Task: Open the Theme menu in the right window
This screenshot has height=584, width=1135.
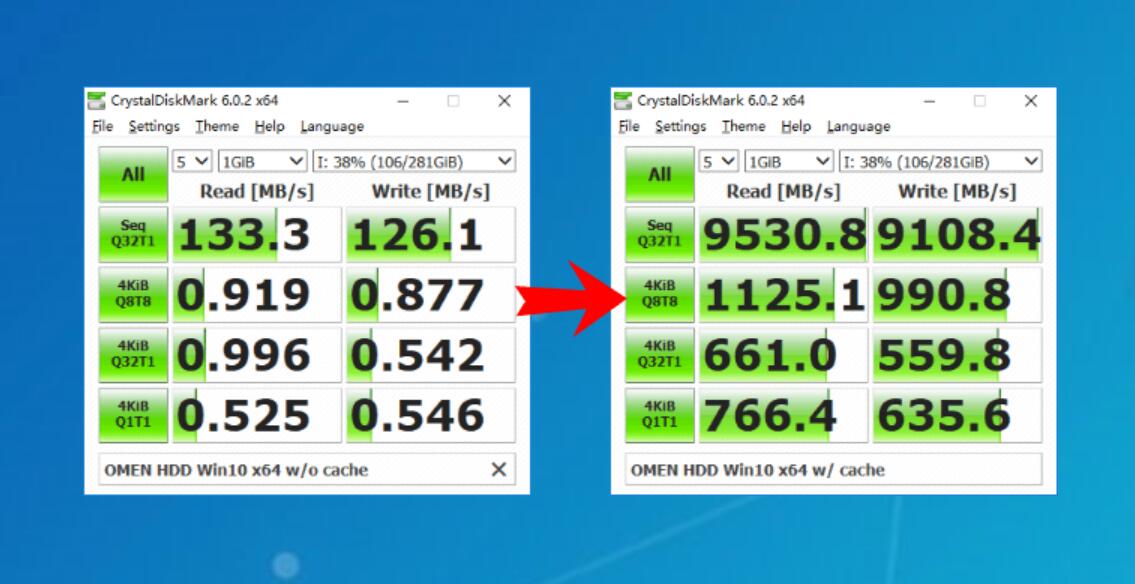Action: click(743, 127)
